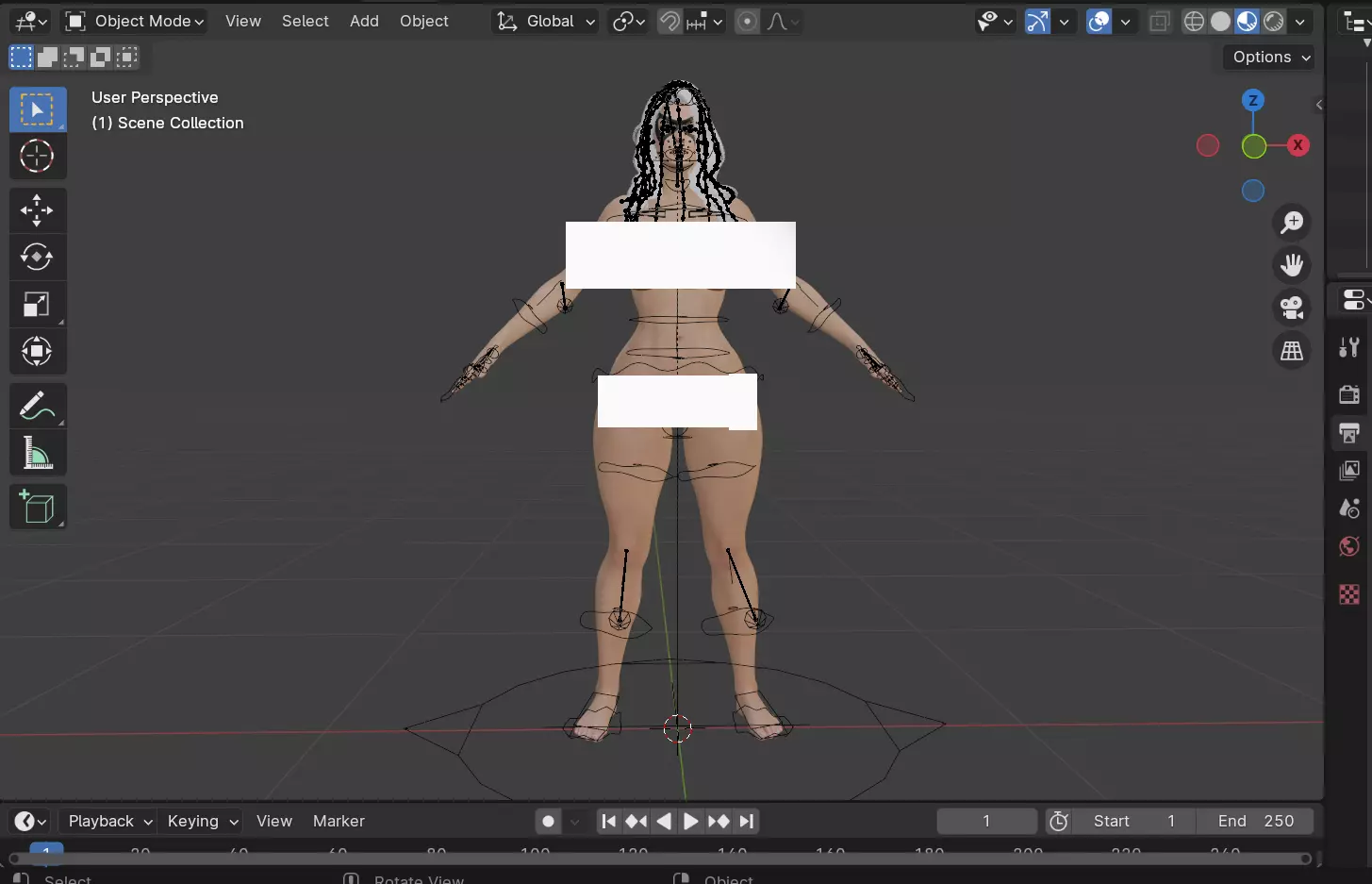This screenshot has height=884, width=1372.
Task: Select the Scale tool
Action: tap(38, 305)
